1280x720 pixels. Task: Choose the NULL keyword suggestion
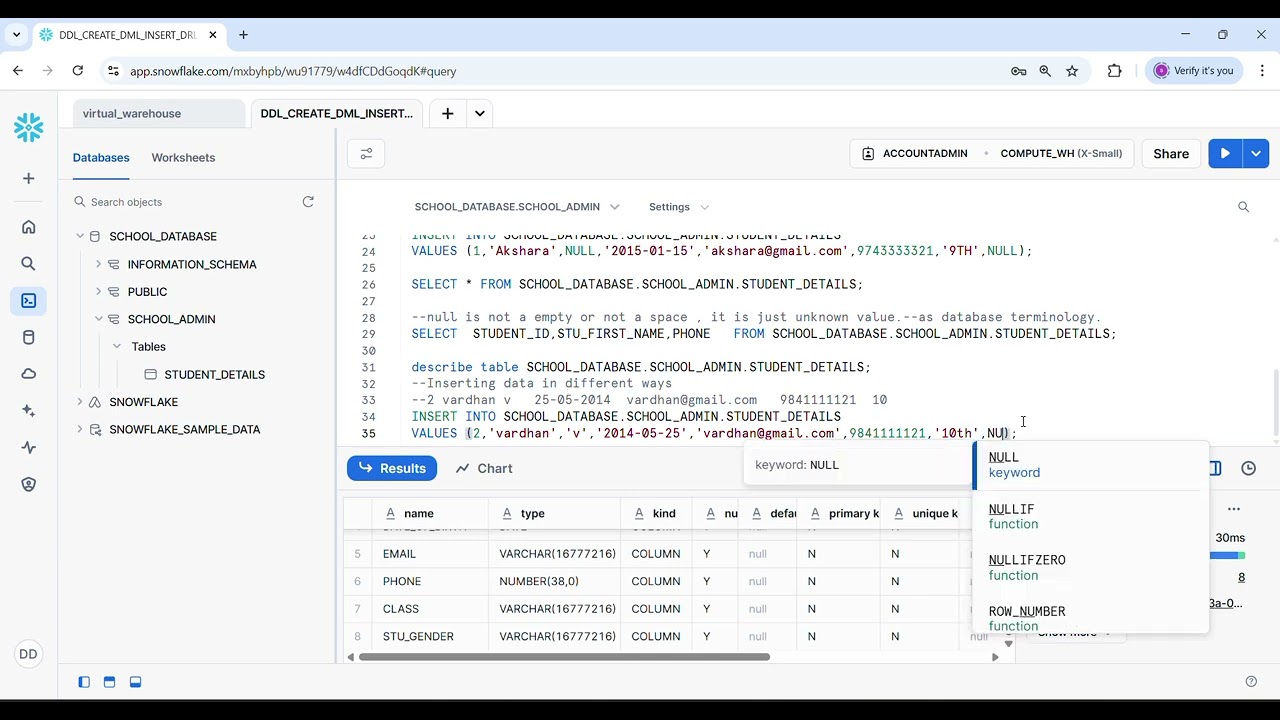click(x=1090, y=465)
